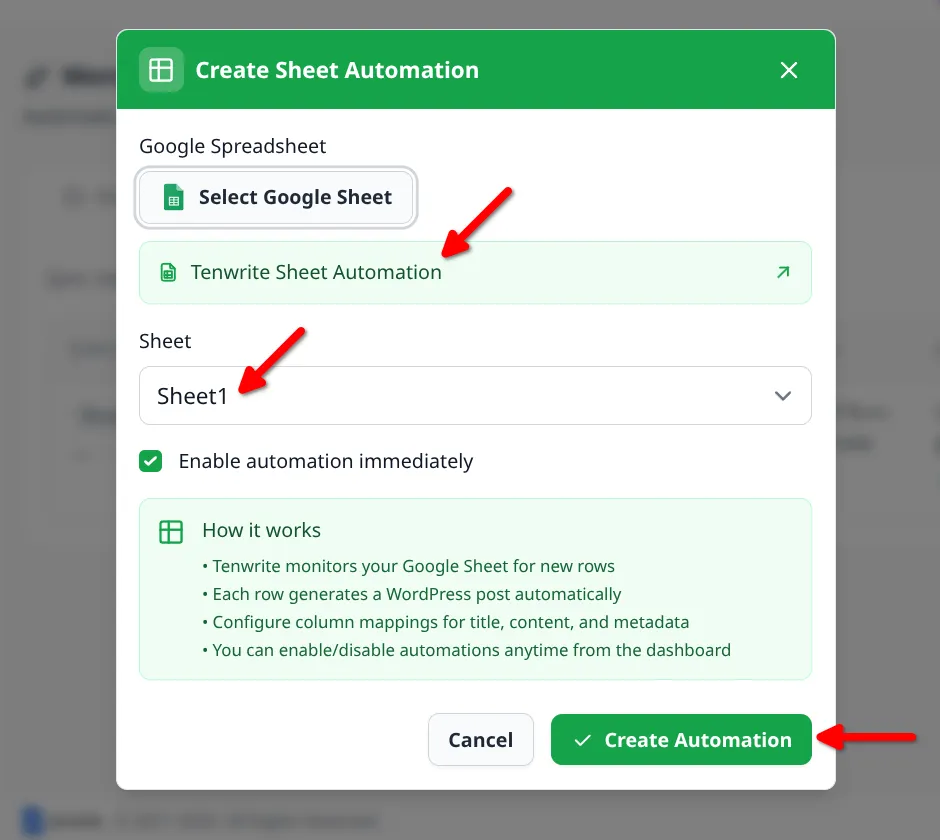
Task: Open the sheet using the external link arrow
Action: pos(784,272)
